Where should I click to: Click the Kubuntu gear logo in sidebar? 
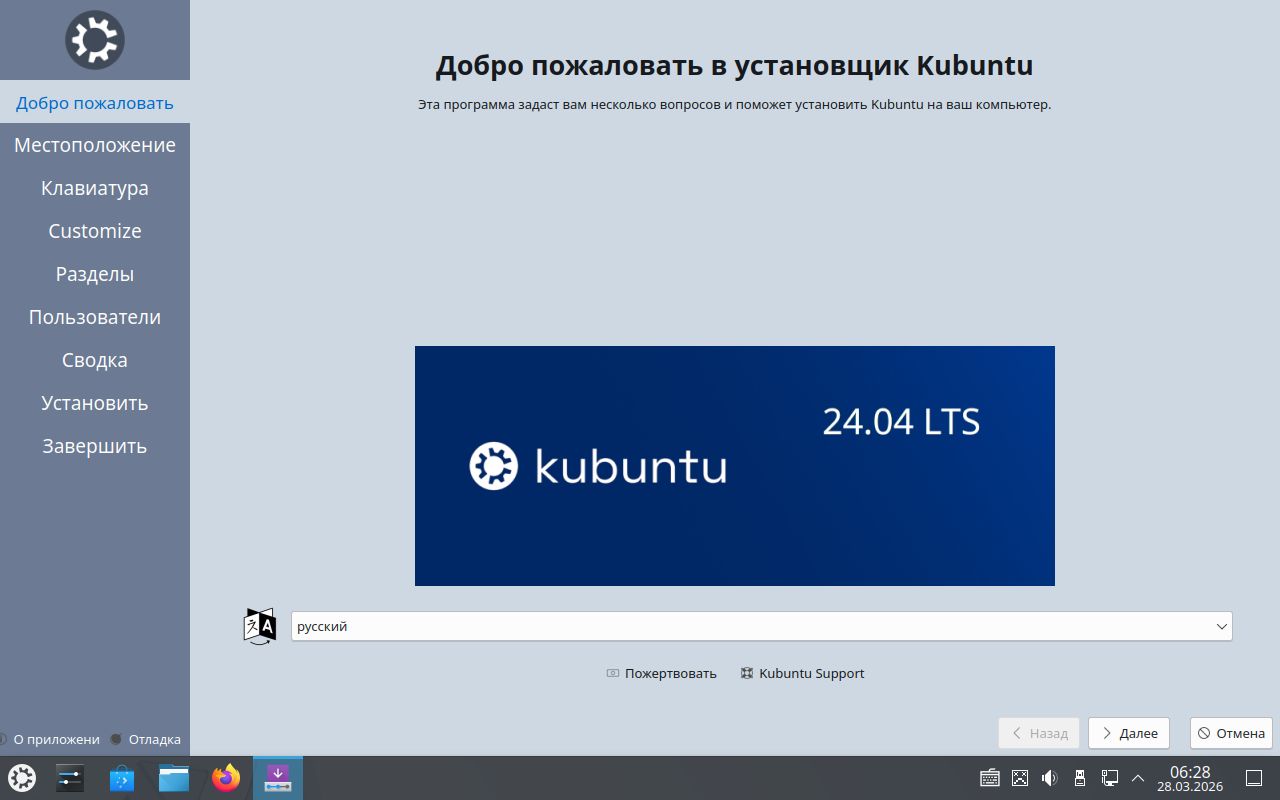point(94,40)
